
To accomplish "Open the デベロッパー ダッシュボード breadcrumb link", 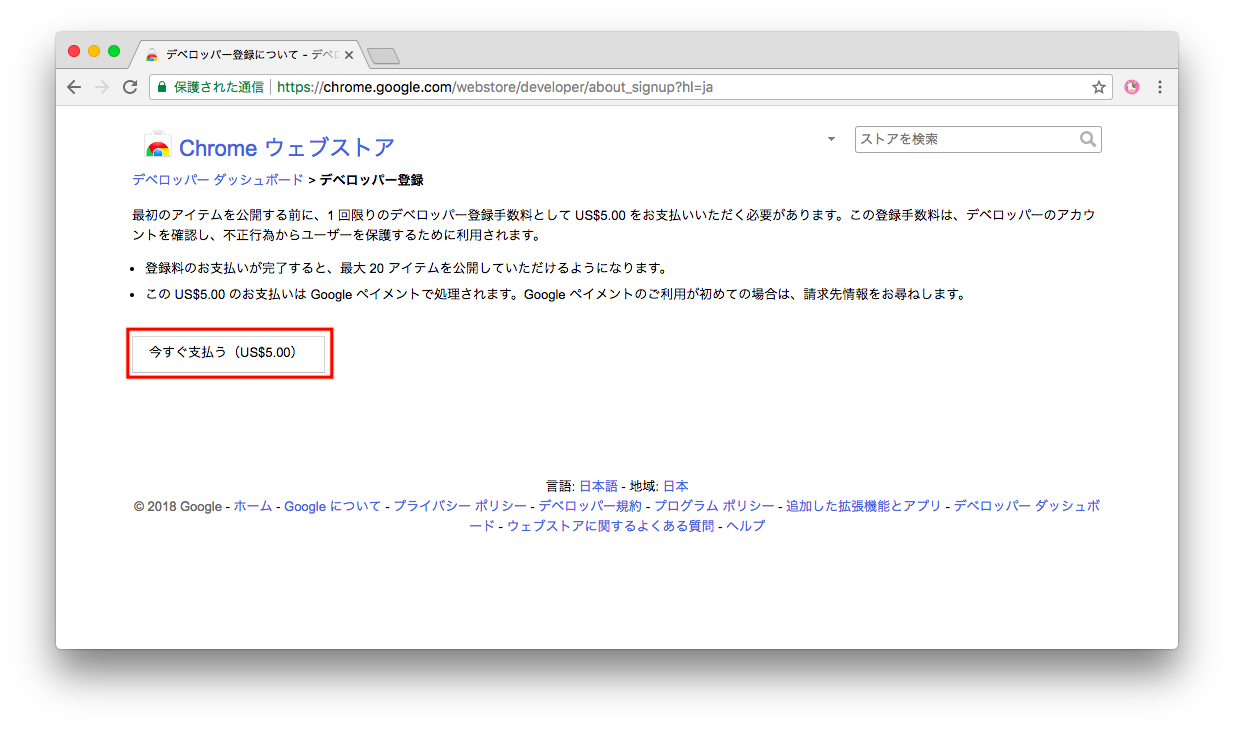I will tap(218, 180).
